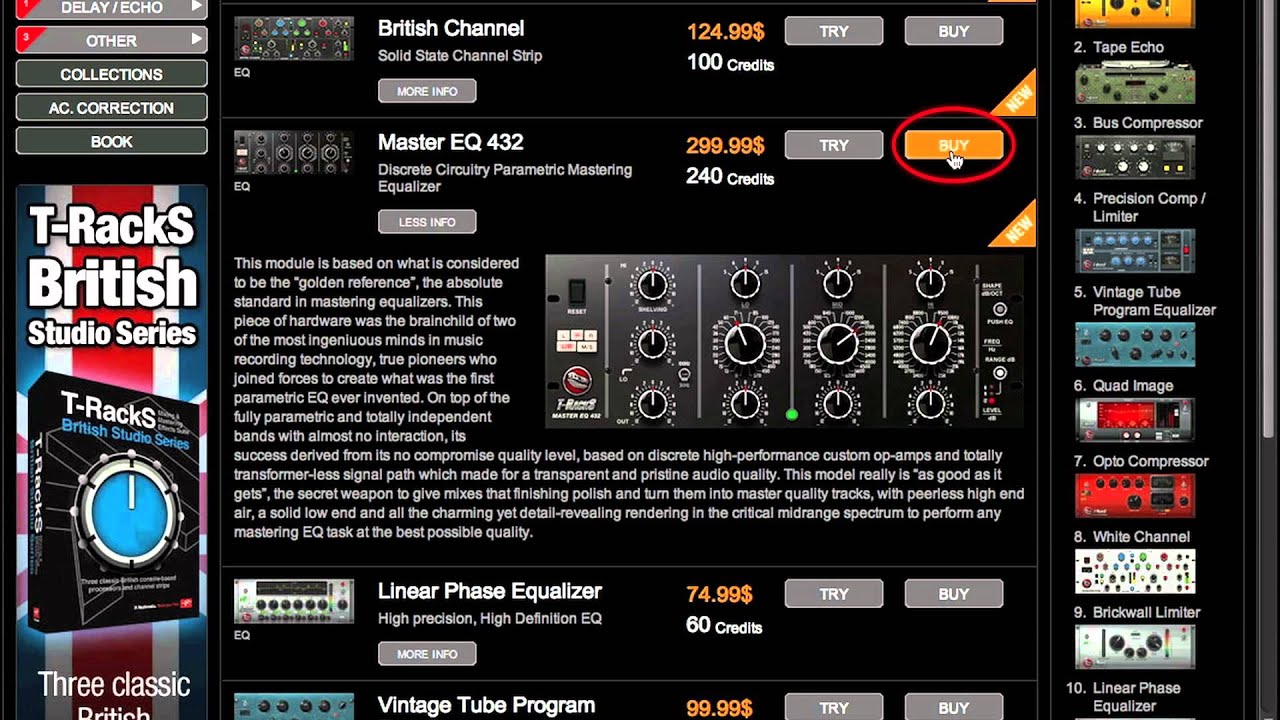
Task: Try the British Channel plugin
Action: [x=834, y=31]
